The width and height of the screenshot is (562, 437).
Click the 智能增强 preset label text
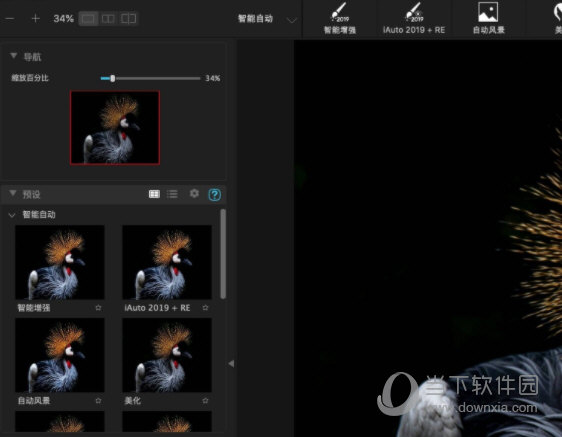point(34,308)
